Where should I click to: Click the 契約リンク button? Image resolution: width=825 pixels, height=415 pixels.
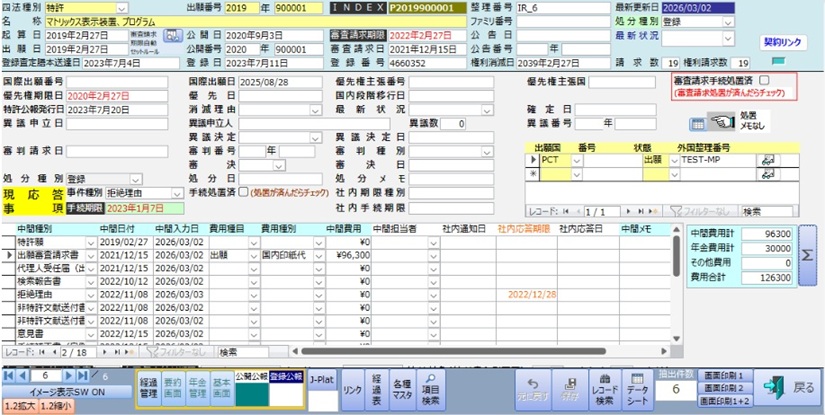pyautogui.click(x=783, y=43)
